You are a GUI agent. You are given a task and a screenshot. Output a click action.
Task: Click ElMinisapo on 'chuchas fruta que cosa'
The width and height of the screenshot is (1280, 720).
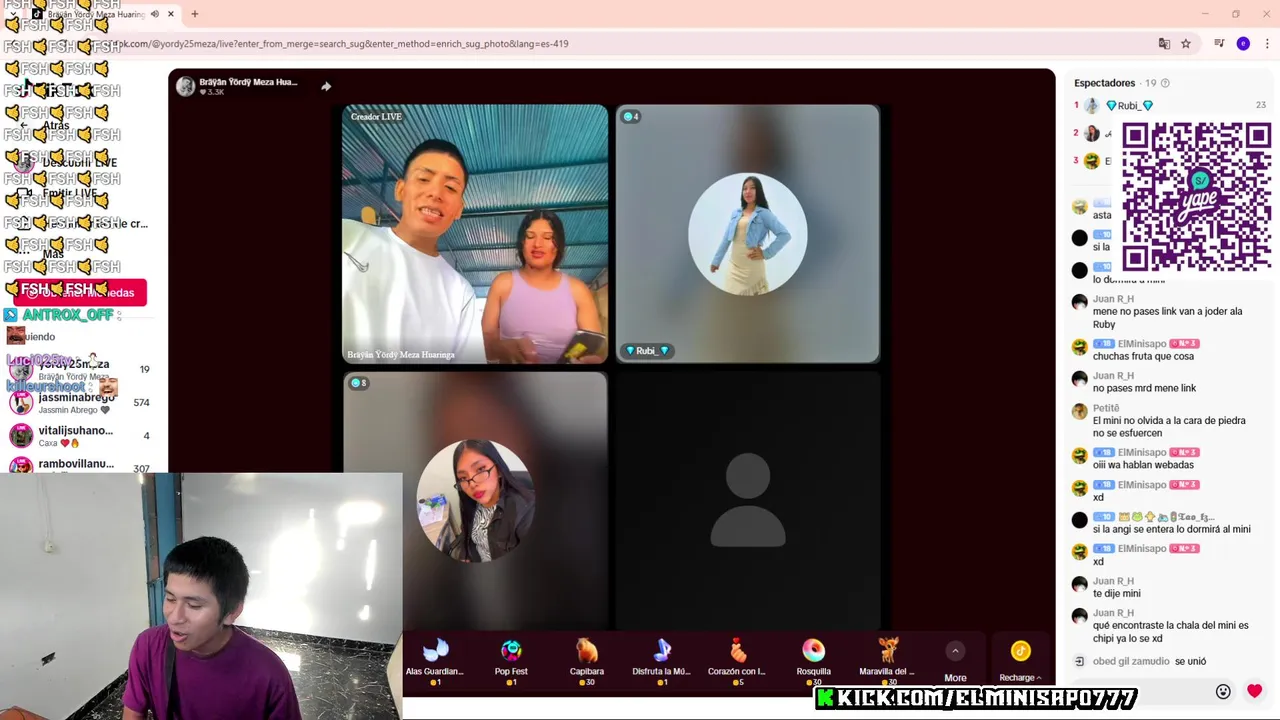tap(1142, 343)
